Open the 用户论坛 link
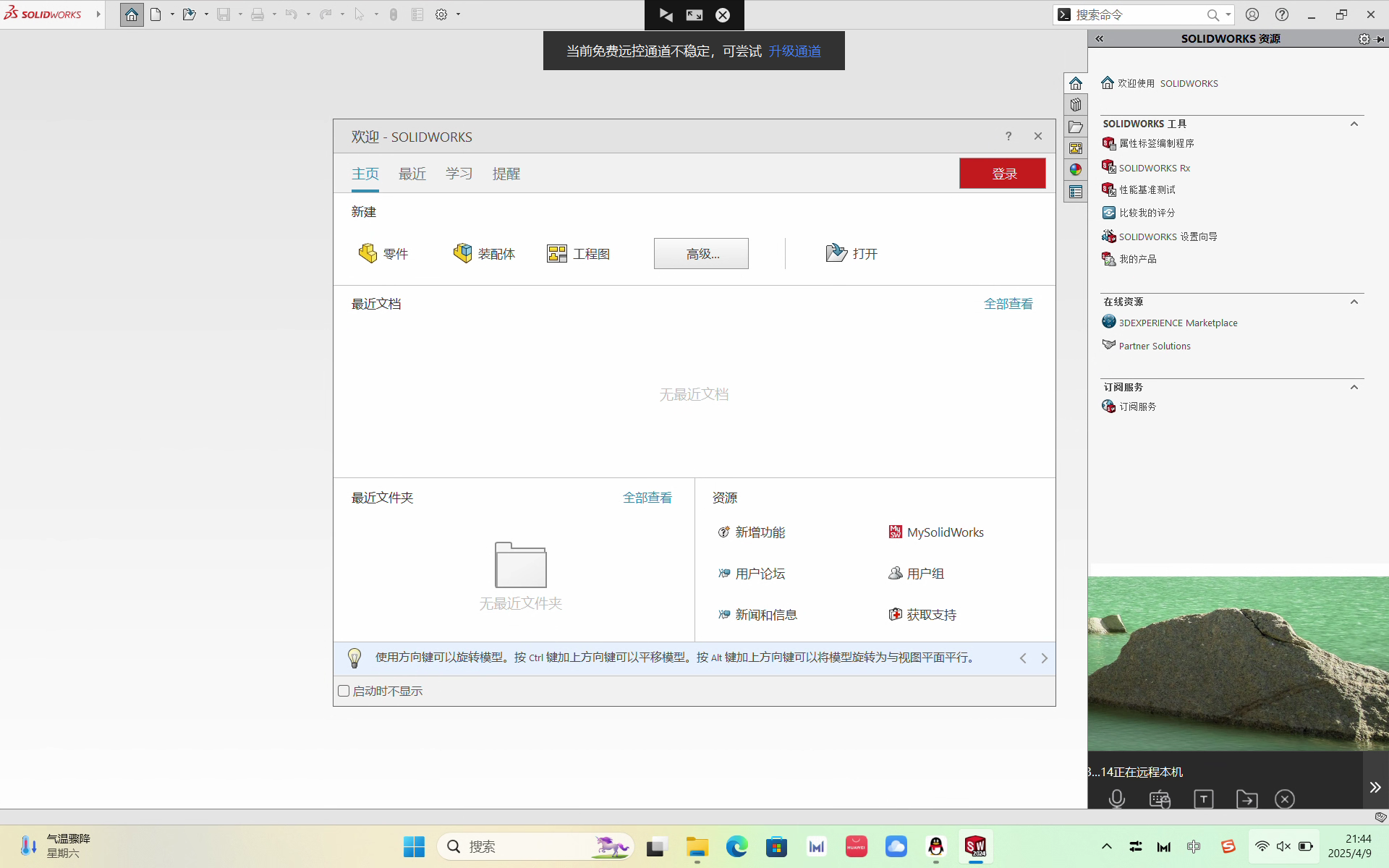This screenshot has width=1389, height=868. coord(751,574)
